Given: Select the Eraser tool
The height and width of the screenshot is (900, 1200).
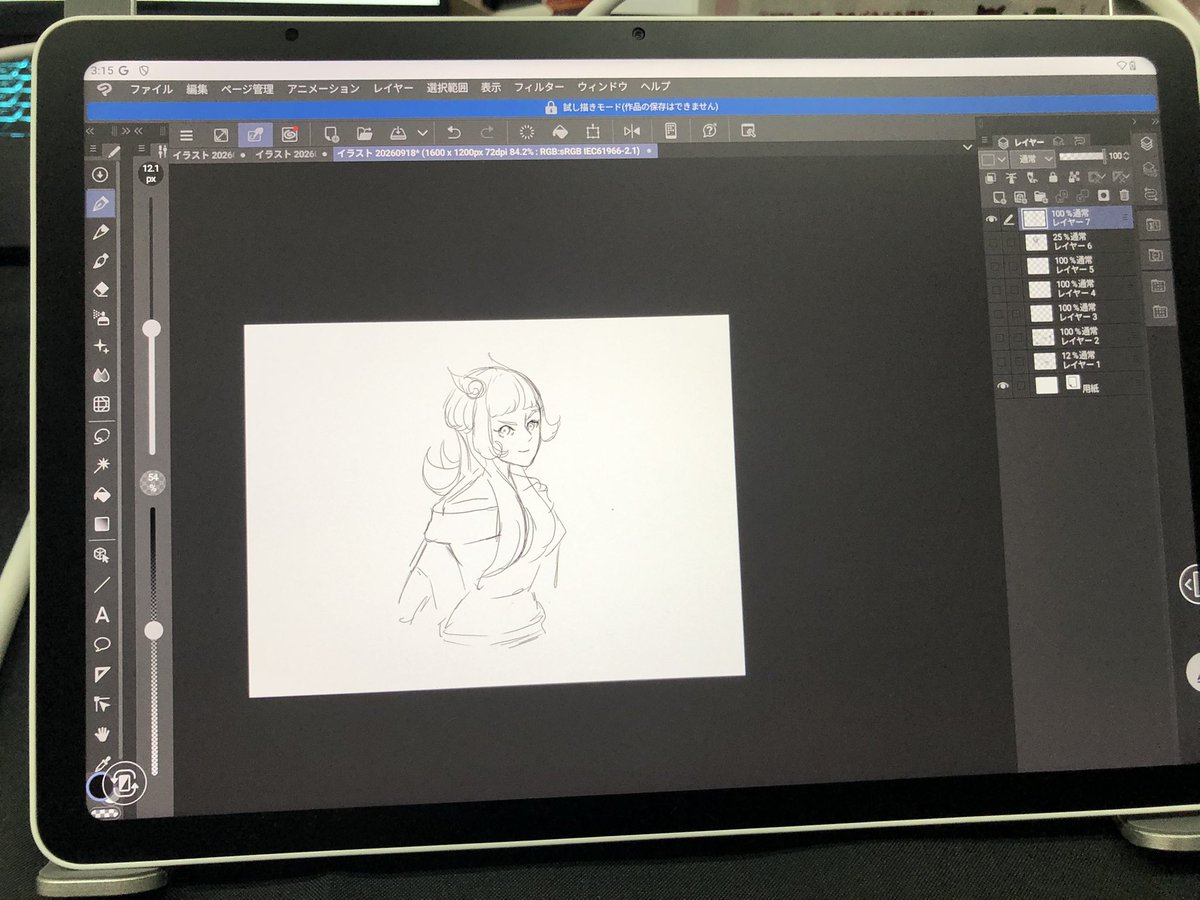Looking at the screenshot, I should pos(100,289).
